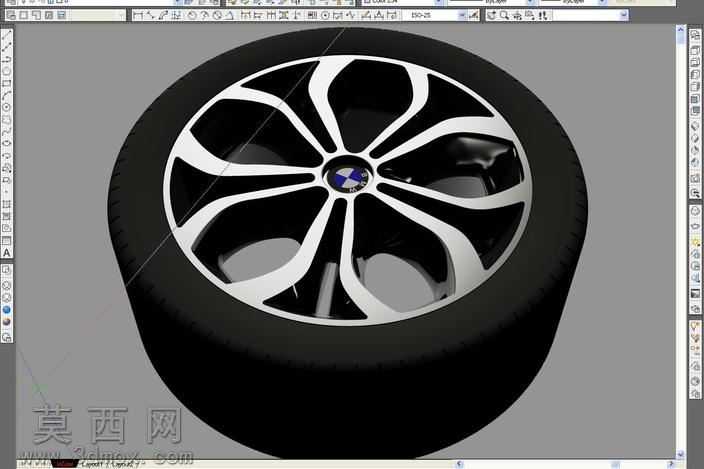The image size is (704, 469).
Task: Choose the Linear Dimension tool
Action: click(138, 16)
